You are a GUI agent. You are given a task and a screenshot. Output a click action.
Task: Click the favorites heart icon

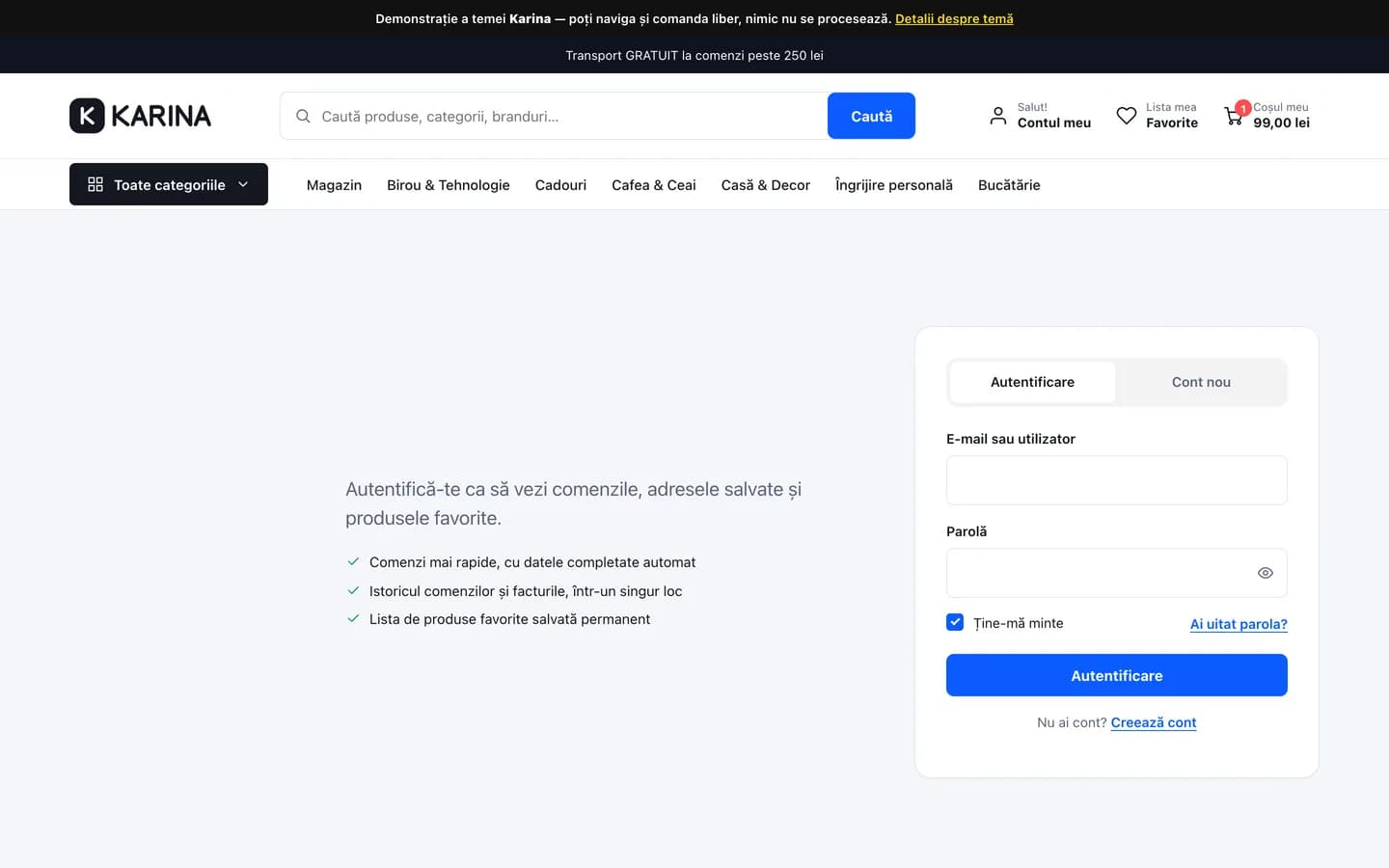(1126, 116)
